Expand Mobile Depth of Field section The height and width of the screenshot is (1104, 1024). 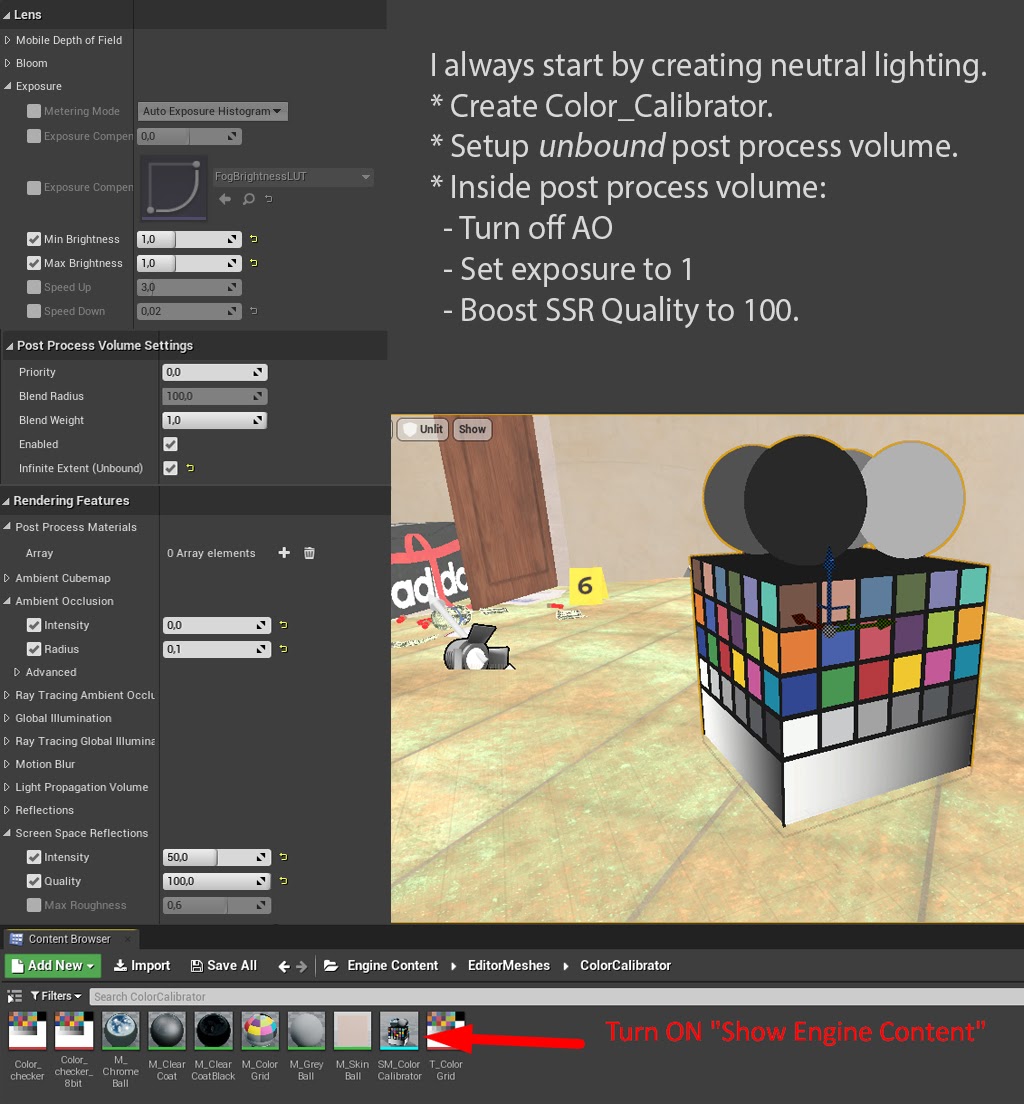8,40
